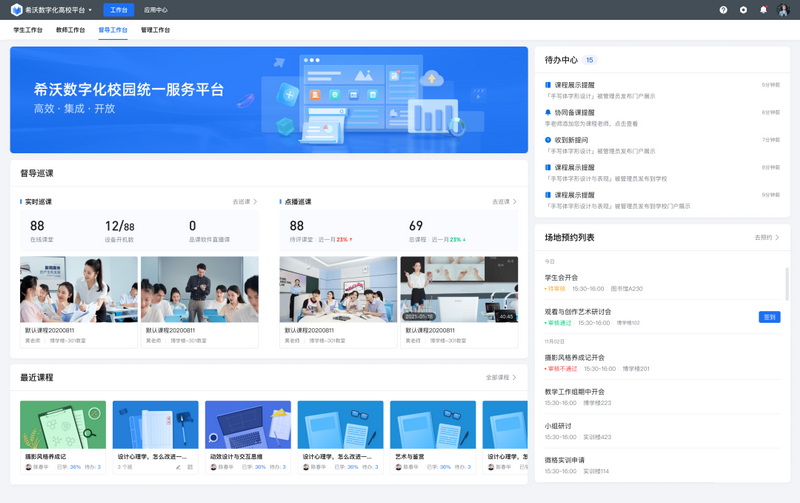Viewport: 800px width, 503px height.
Task: Open the 动效设计与交互思维 course cover image
Action: point(248,424)
